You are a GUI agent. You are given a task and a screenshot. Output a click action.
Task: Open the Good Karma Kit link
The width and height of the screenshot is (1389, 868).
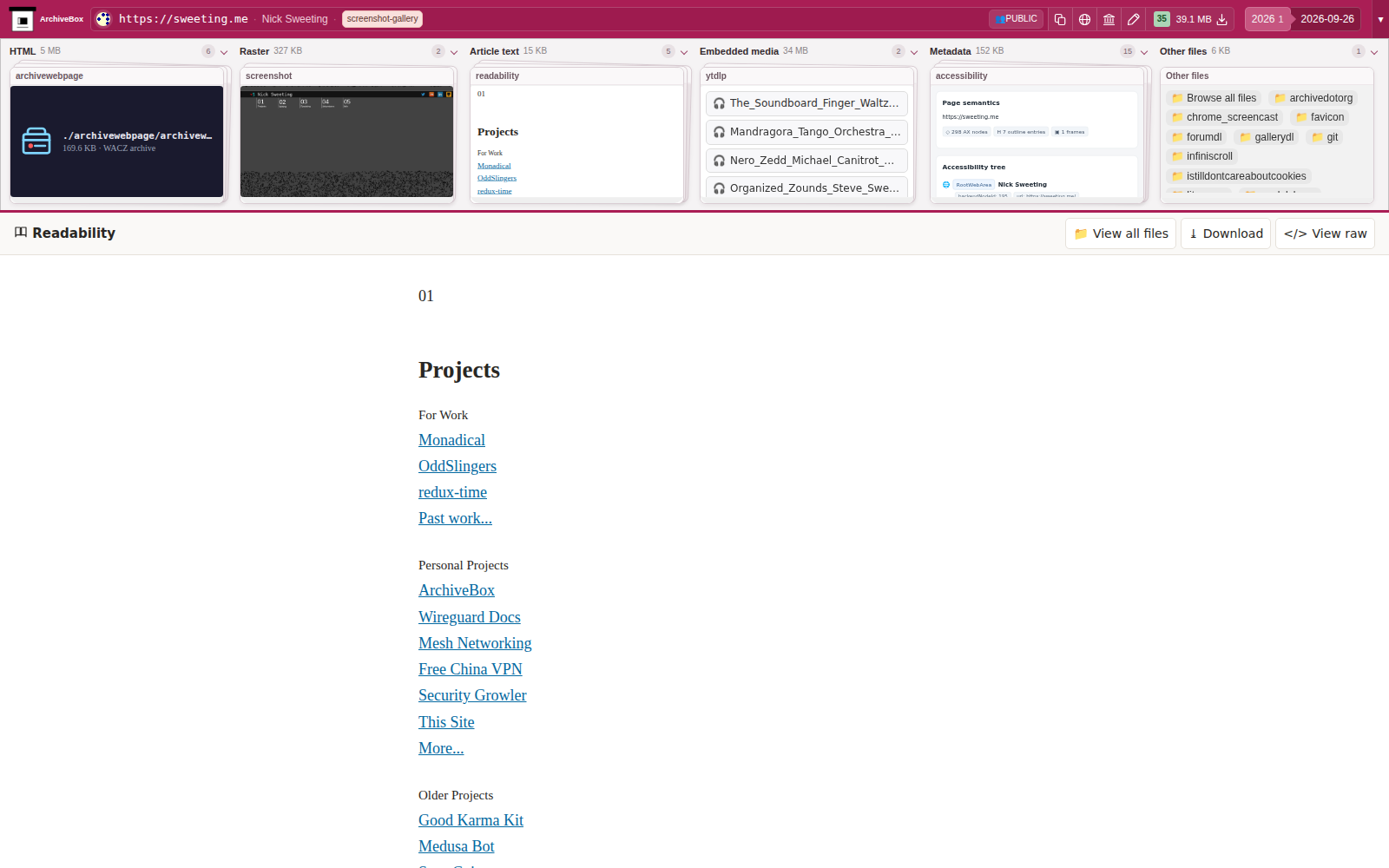coord(471,820)
